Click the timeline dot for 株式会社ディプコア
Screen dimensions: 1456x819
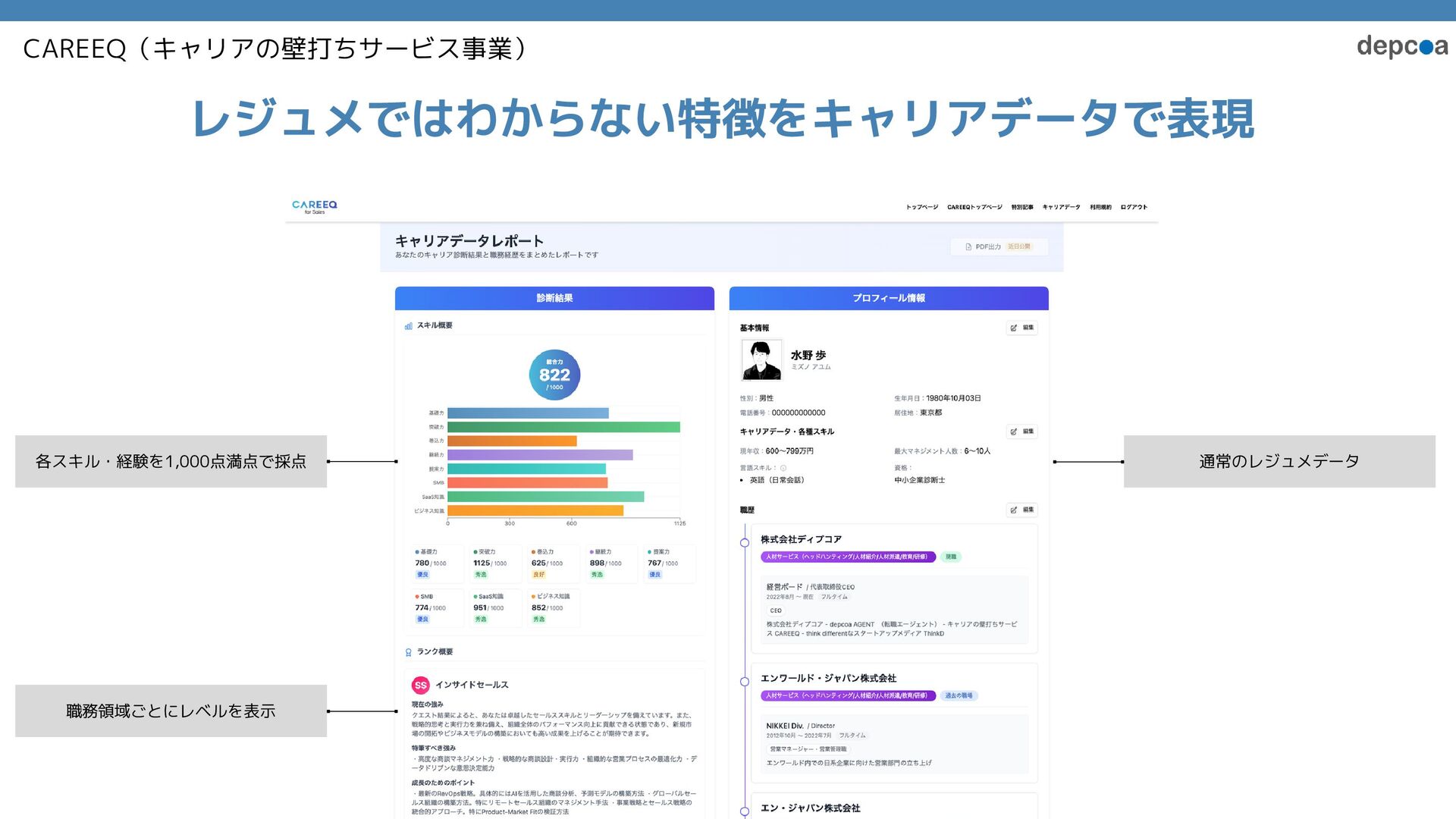(x=745, y=542)
